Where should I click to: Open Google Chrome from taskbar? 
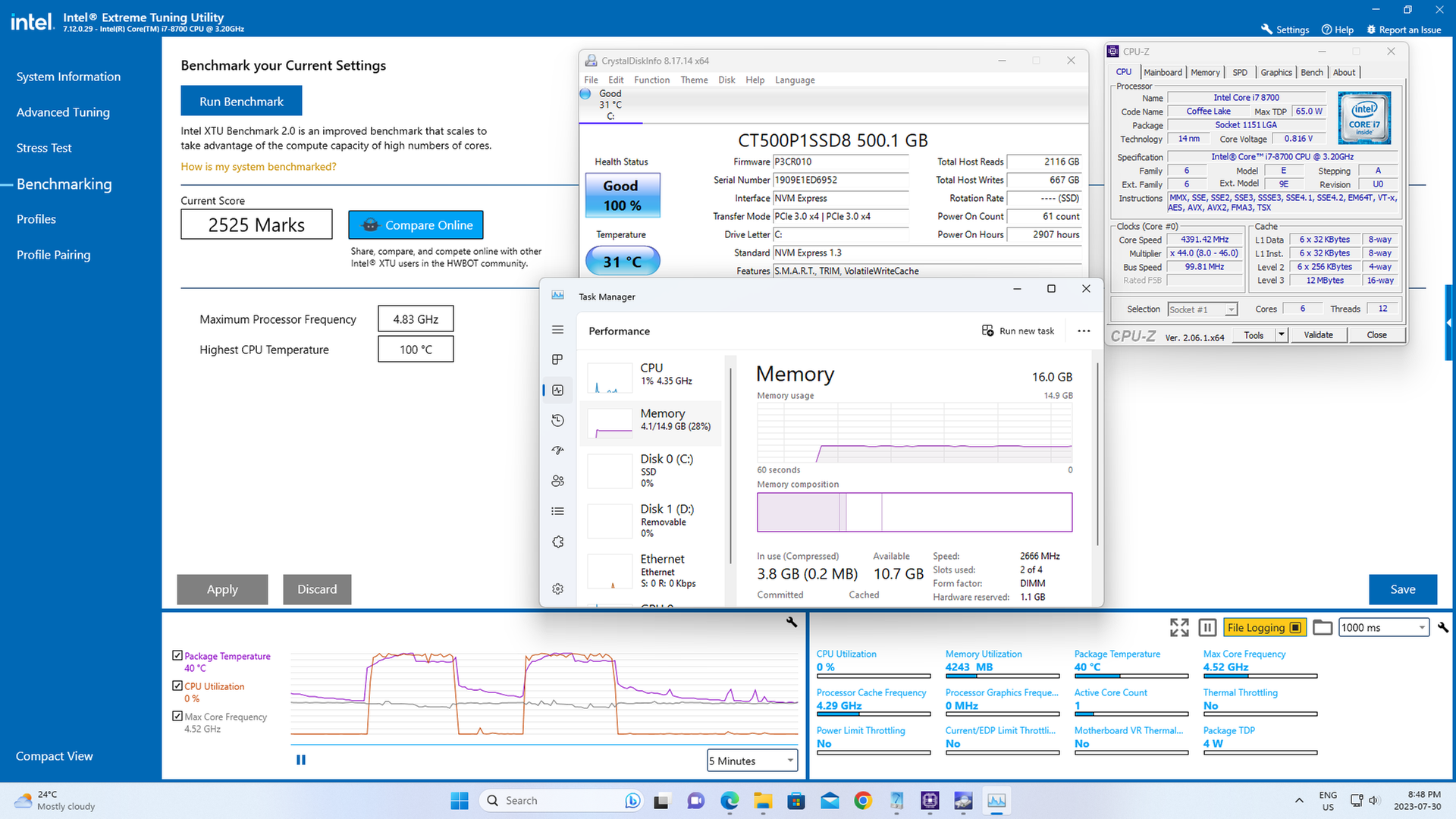tap(863, 801)
